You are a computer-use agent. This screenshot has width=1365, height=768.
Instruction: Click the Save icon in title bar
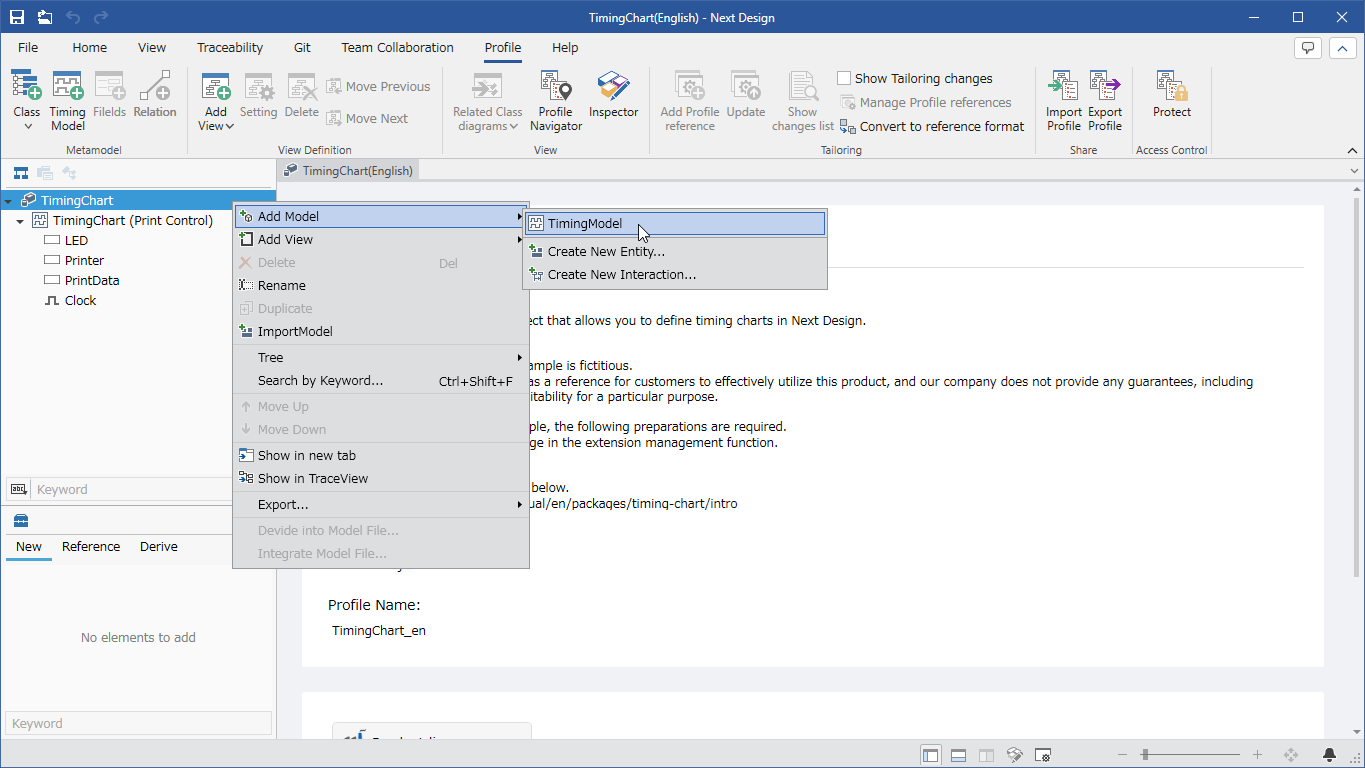[x=17, y=17]
